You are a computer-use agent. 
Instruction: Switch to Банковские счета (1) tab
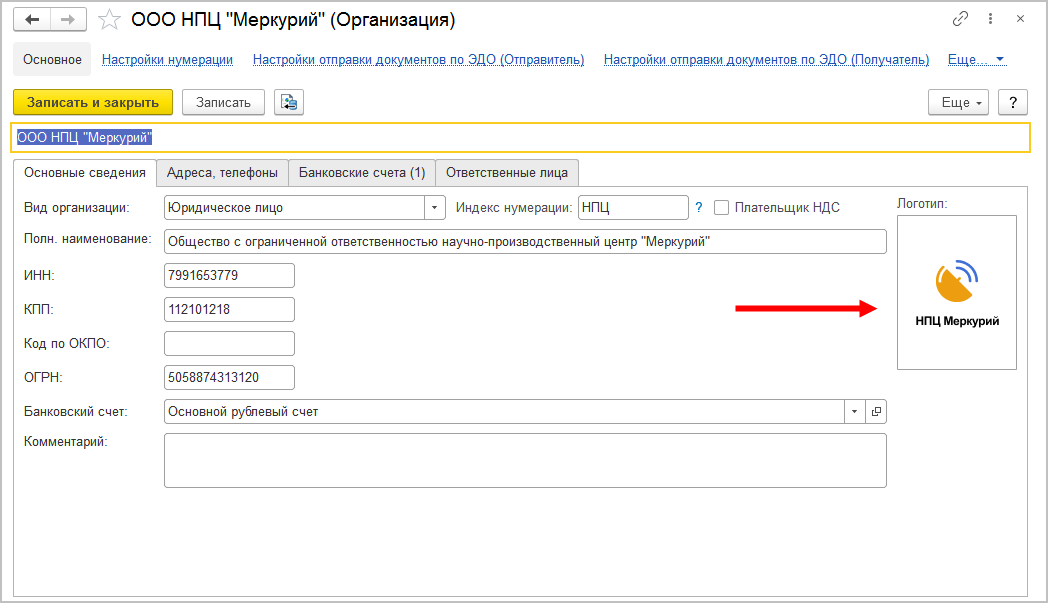(362, 172)
